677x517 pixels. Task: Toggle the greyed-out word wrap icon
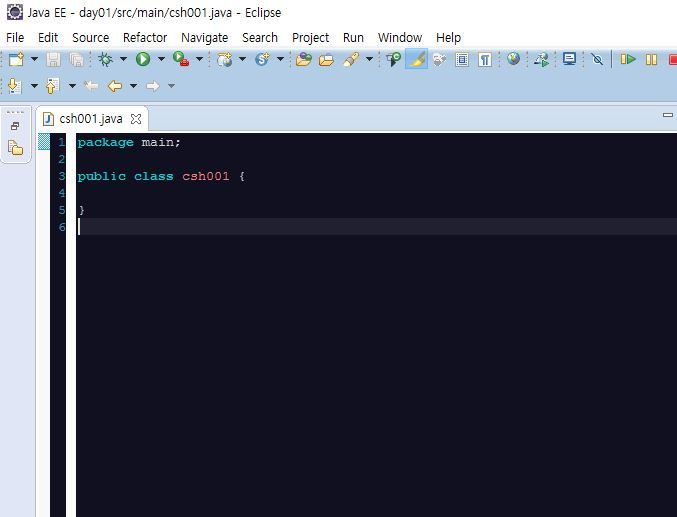[x=439, y=59]
